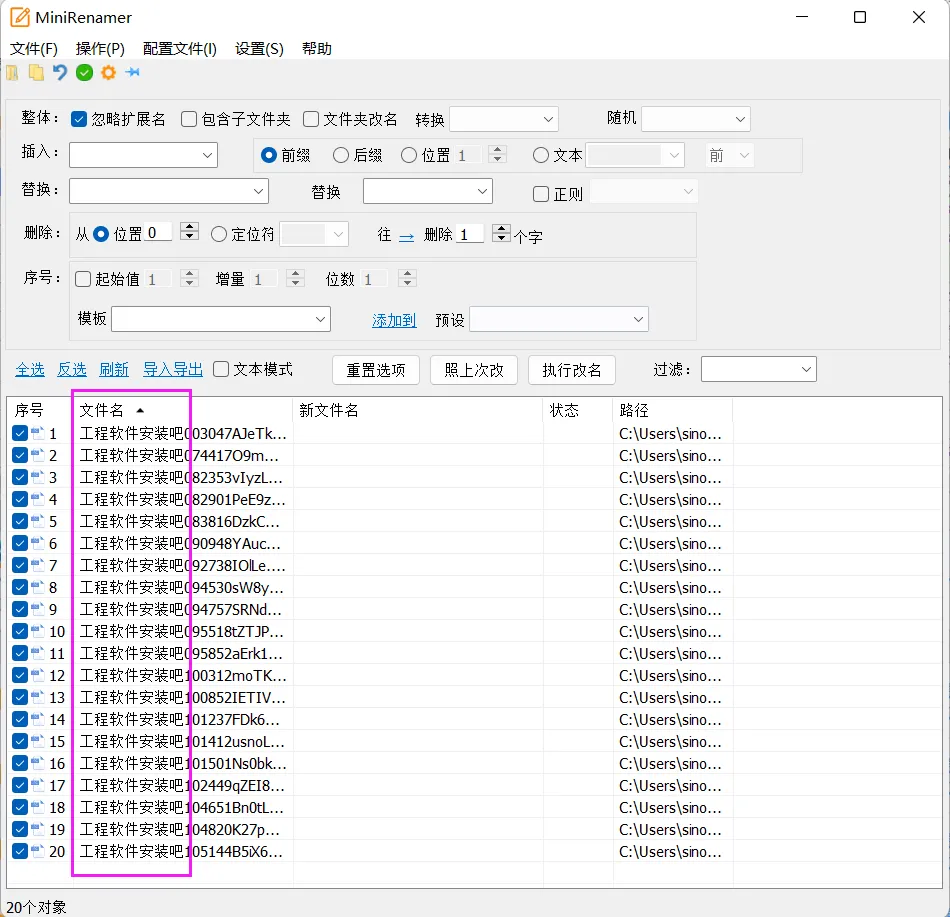Toggle the 文本模式 checkbox

click(x=221, y=369)
